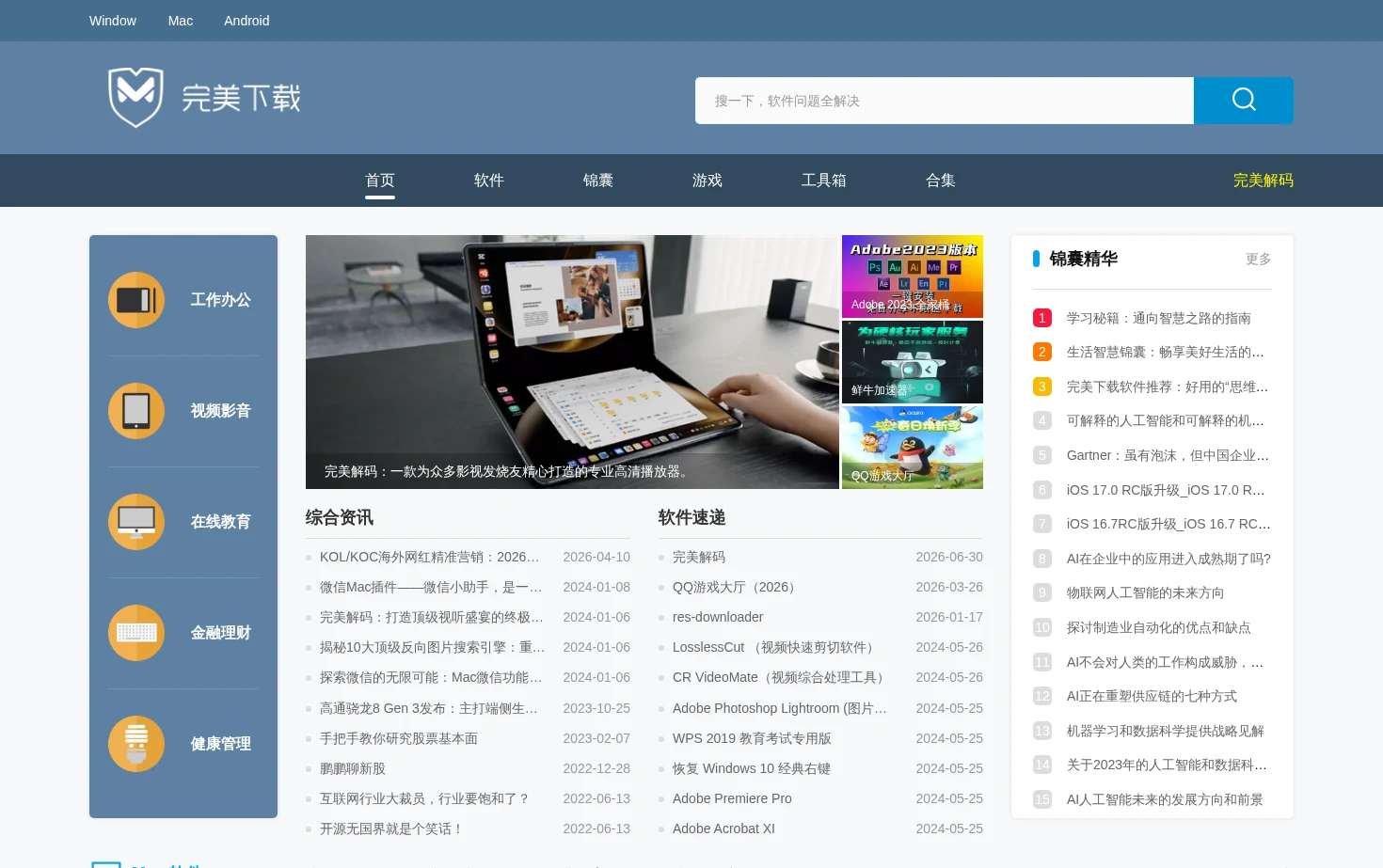Screen dimensions: 1383x868
Task: Open the 软件 nav item
Action: [489, 181]
